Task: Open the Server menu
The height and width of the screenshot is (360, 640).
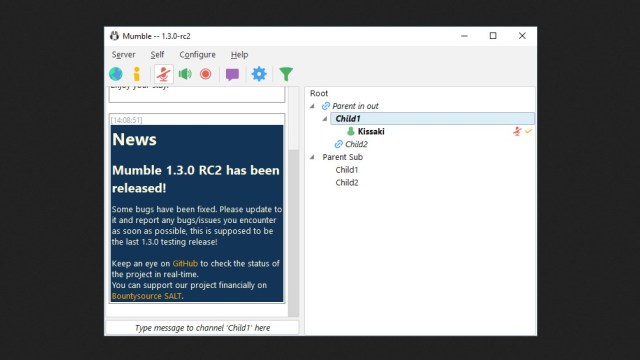Action: (123, 55)
